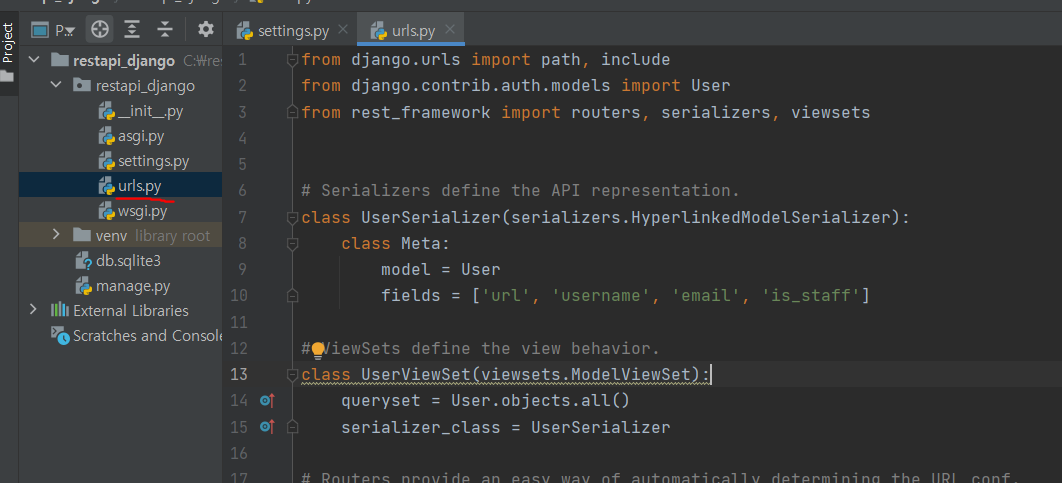
Task: Click 'viewsets' at end of line 3
Action: [830, 112]
